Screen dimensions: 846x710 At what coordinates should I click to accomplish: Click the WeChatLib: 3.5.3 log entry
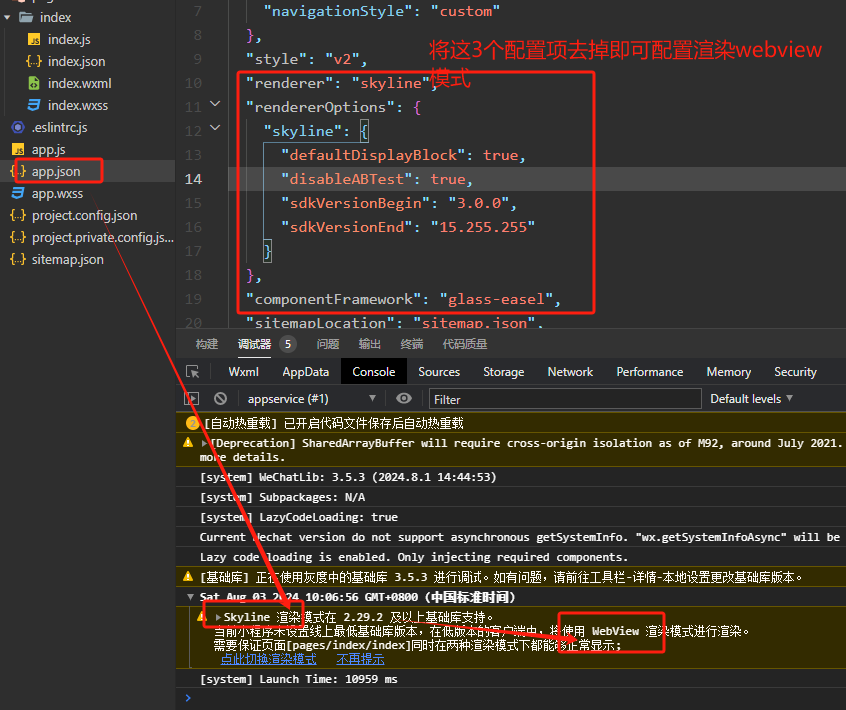(348, 477)
